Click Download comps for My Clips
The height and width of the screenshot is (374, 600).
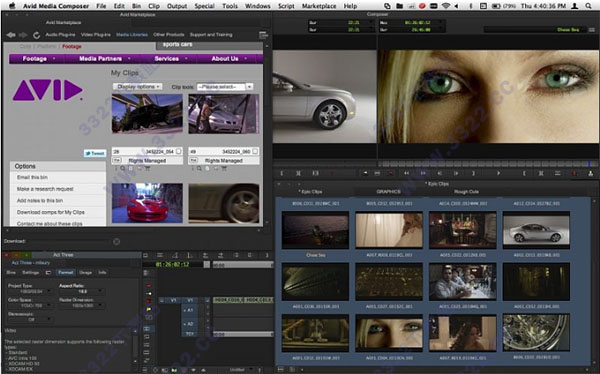click(x=51, y=212)
